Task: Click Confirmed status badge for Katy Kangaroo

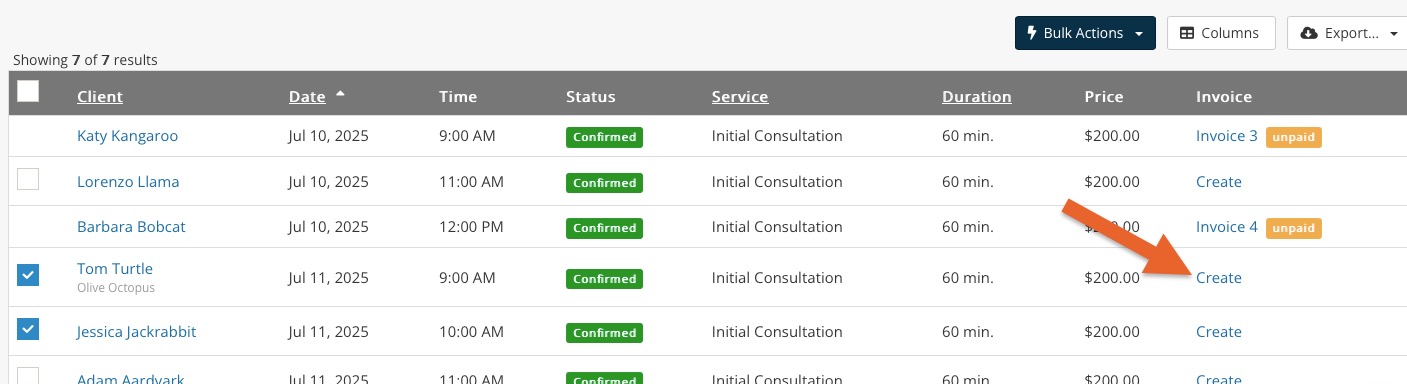Action: (604, 137)
